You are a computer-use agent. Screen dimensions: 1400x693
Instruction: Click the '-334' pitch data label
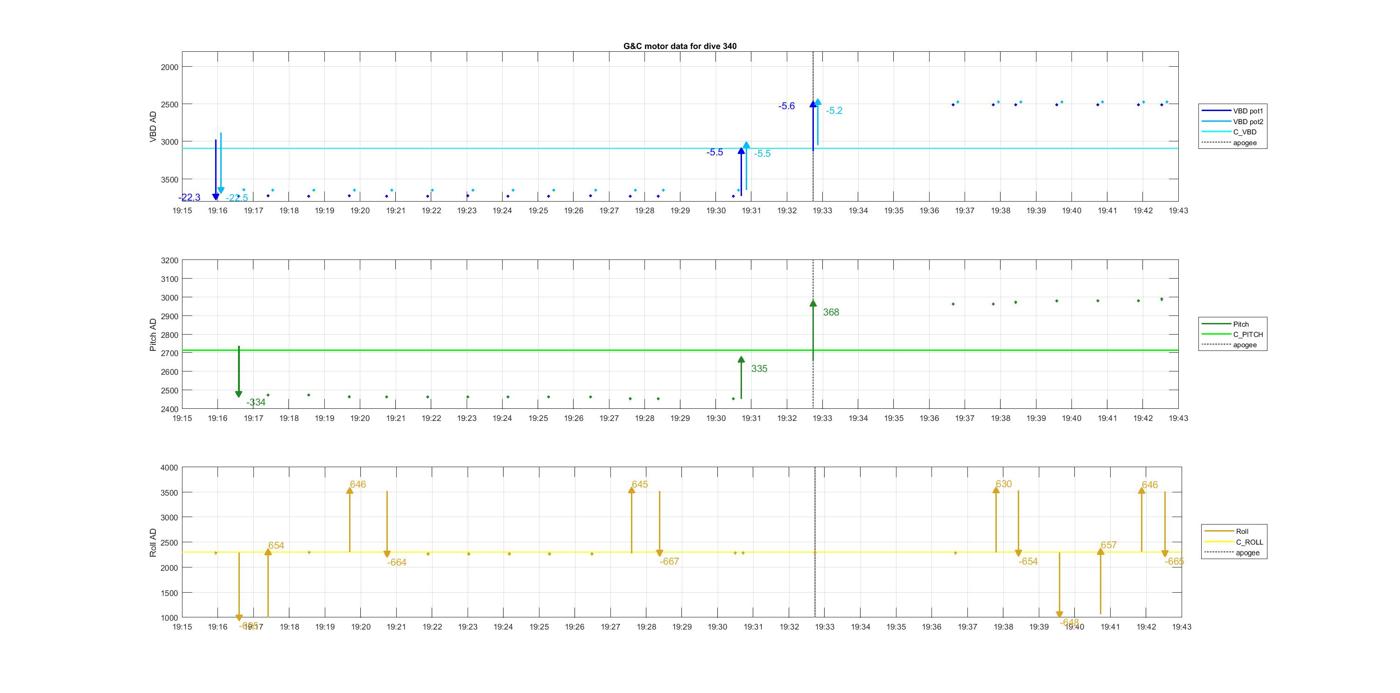point(256,403)
